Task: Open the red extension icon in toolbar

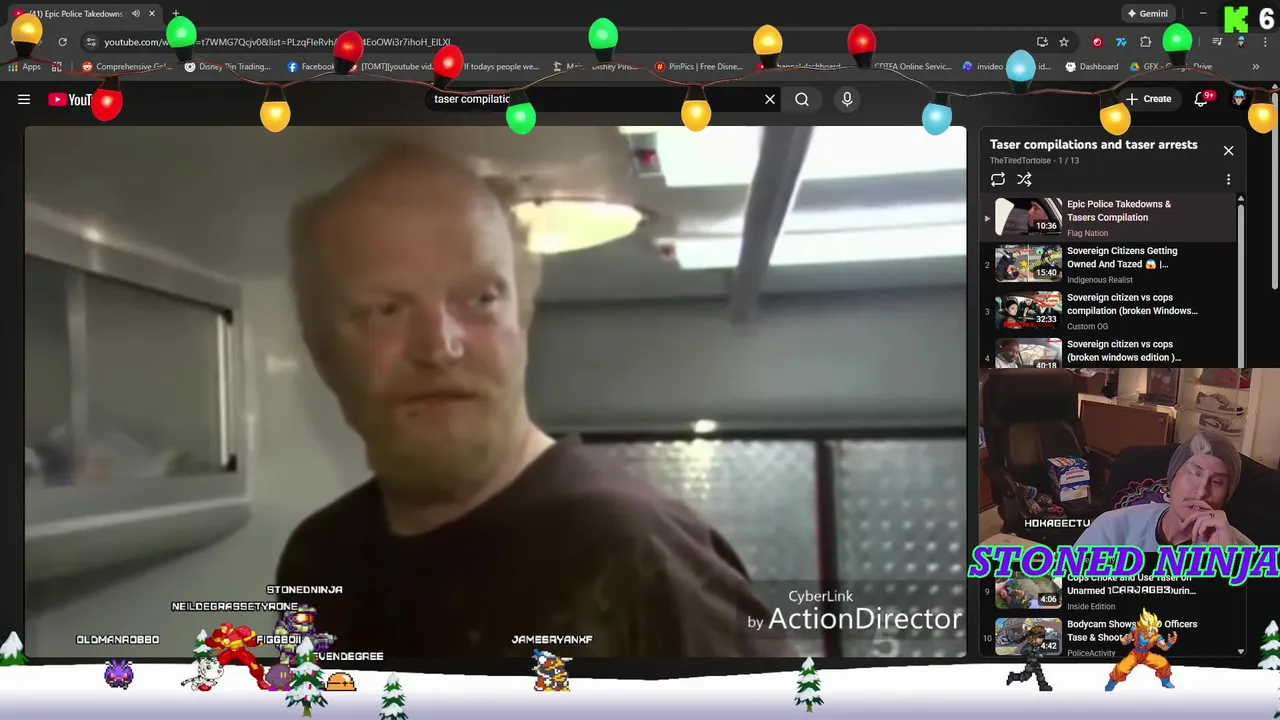Action: 1097,42
